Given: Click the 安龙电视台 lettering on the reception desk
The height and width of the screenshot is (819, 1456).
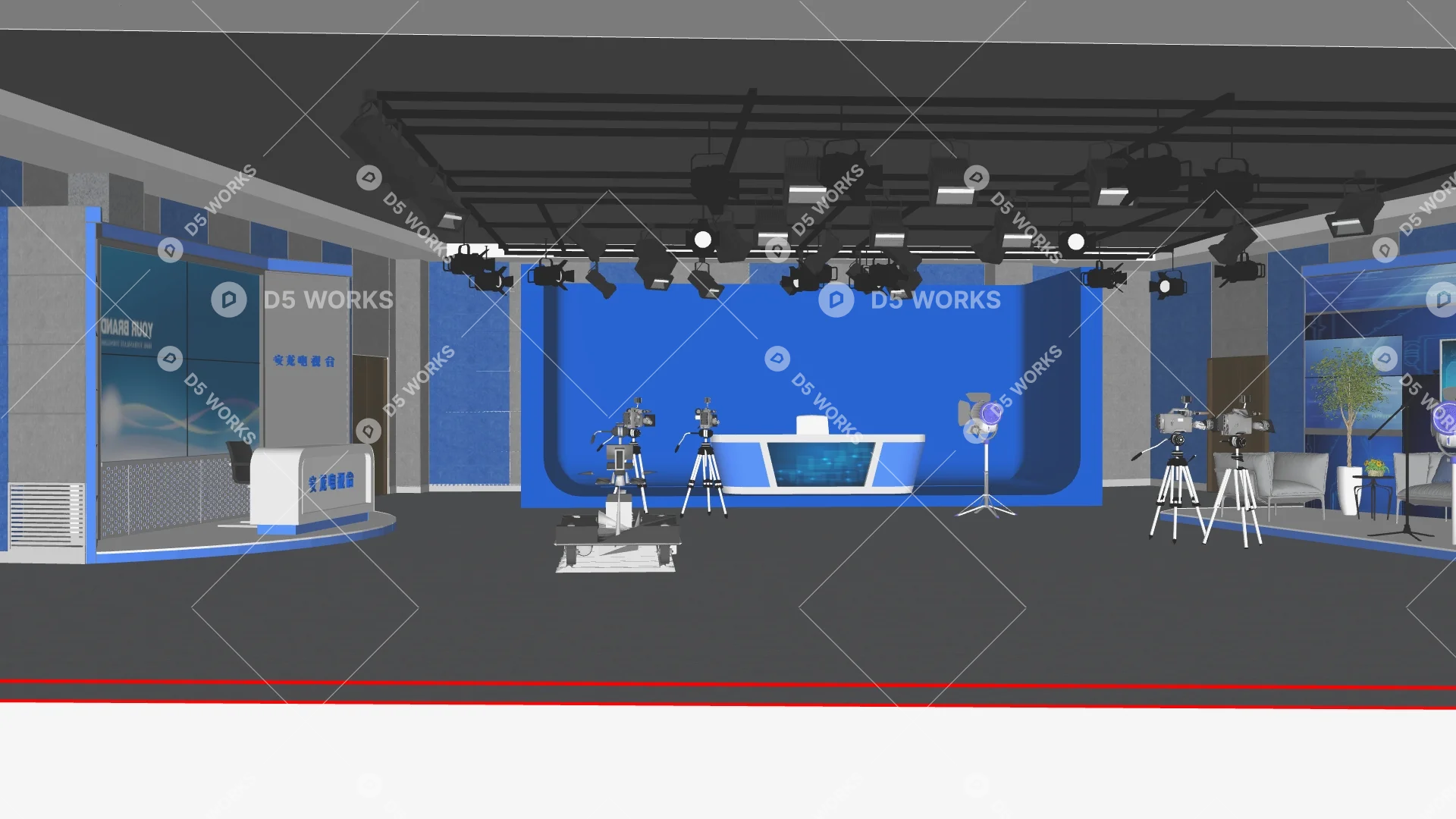Looking at the screenshot, I should (x=331, y=481).
